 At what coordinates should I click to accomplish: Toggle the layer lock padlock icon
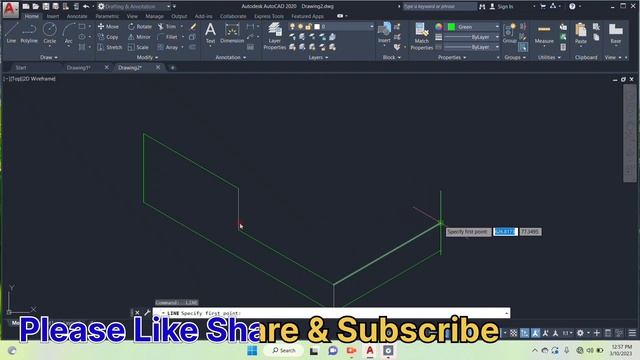(309, 27)
